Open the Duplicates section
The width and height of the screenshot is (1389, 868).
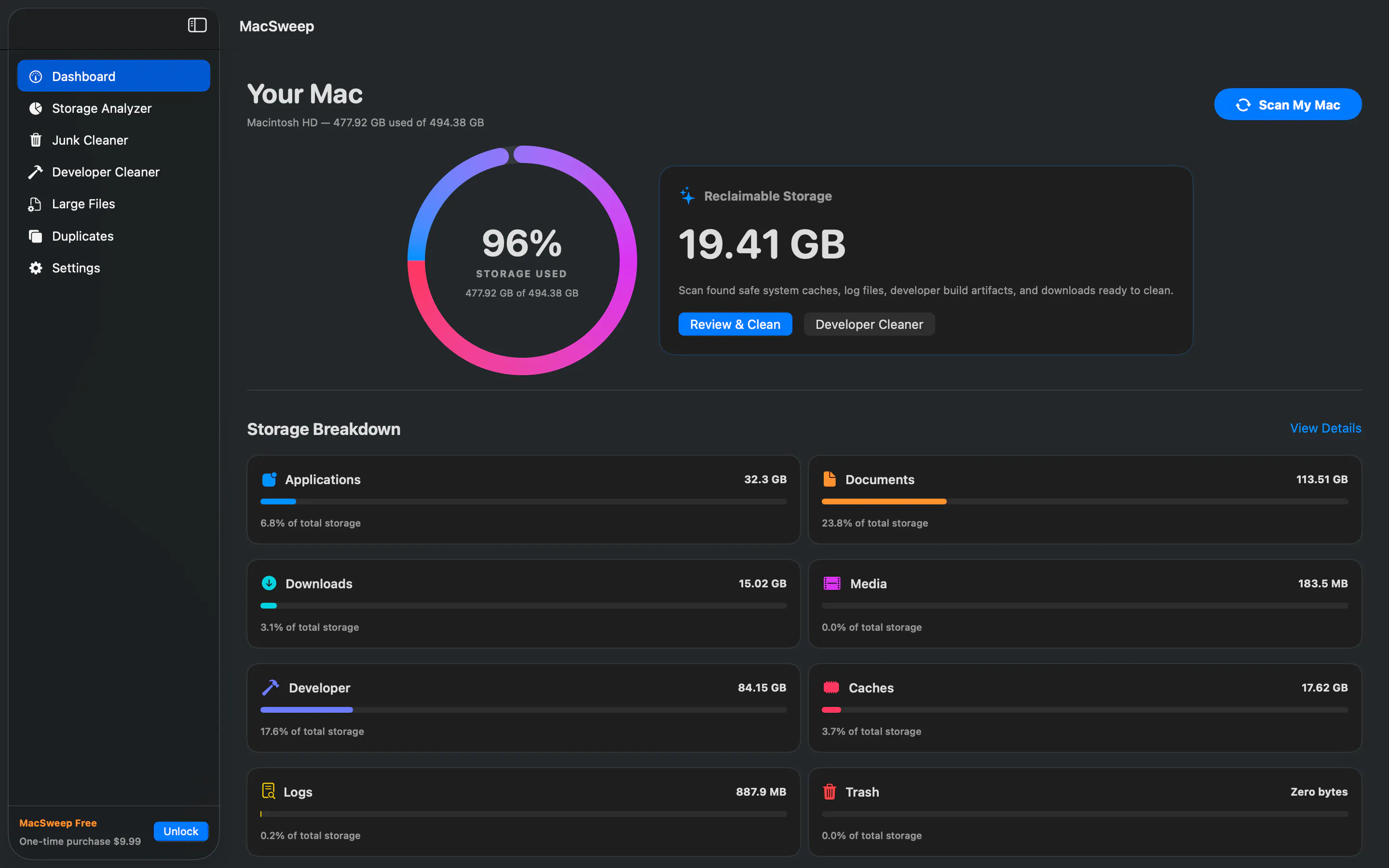pos(114,236)
